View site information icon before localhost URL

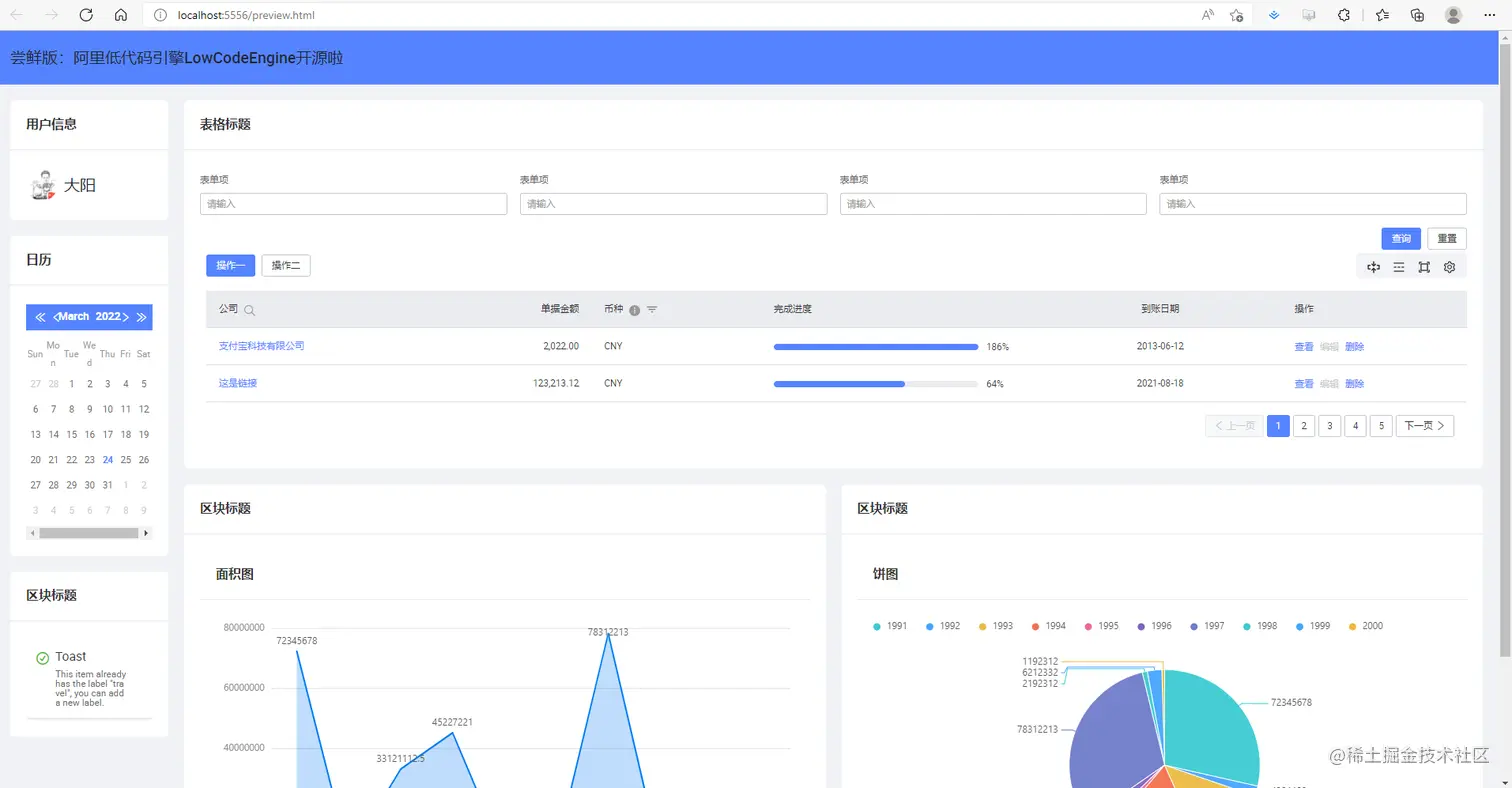160,15
